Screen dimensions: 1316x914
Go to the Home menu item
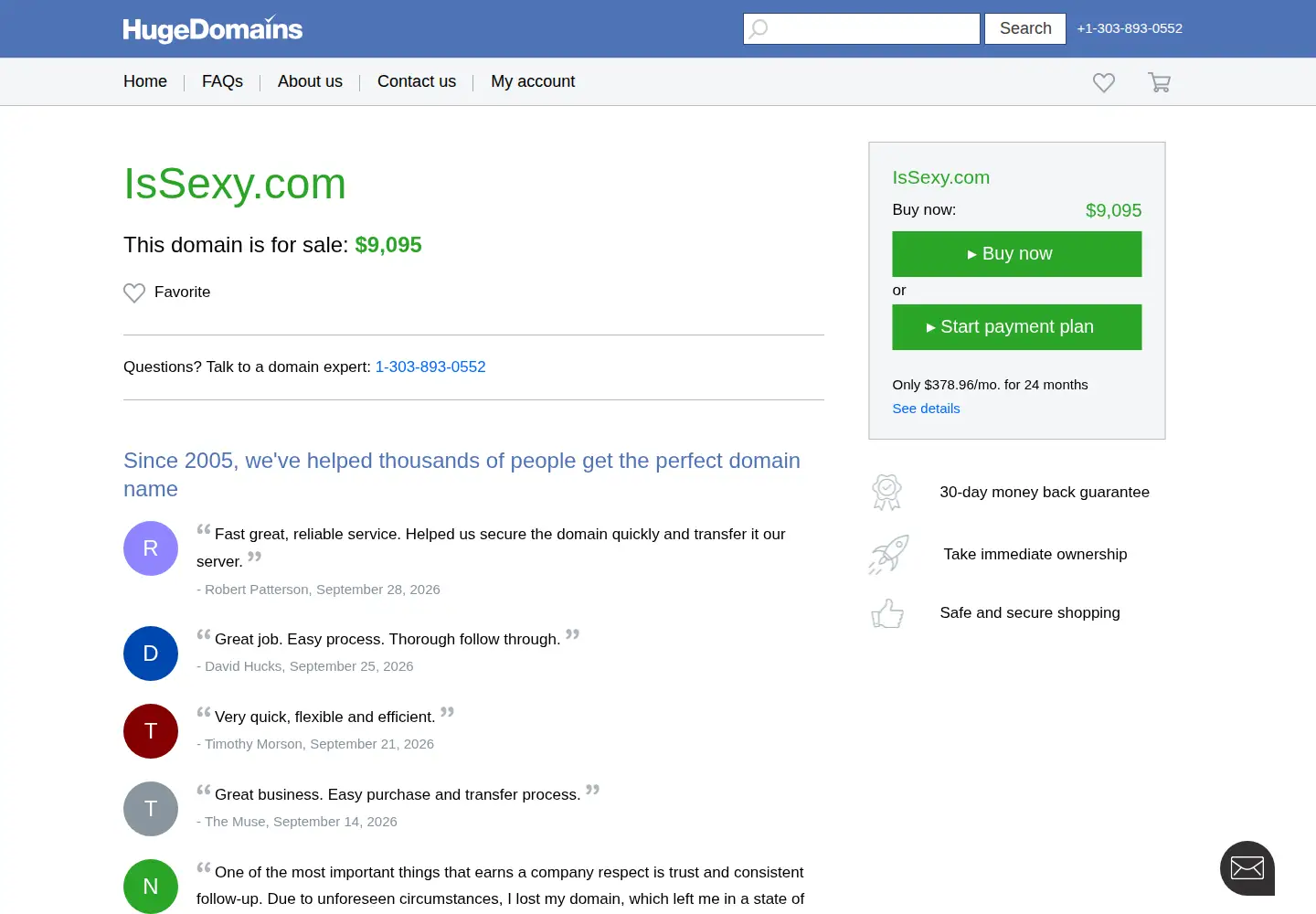click(x=145, y=81)
